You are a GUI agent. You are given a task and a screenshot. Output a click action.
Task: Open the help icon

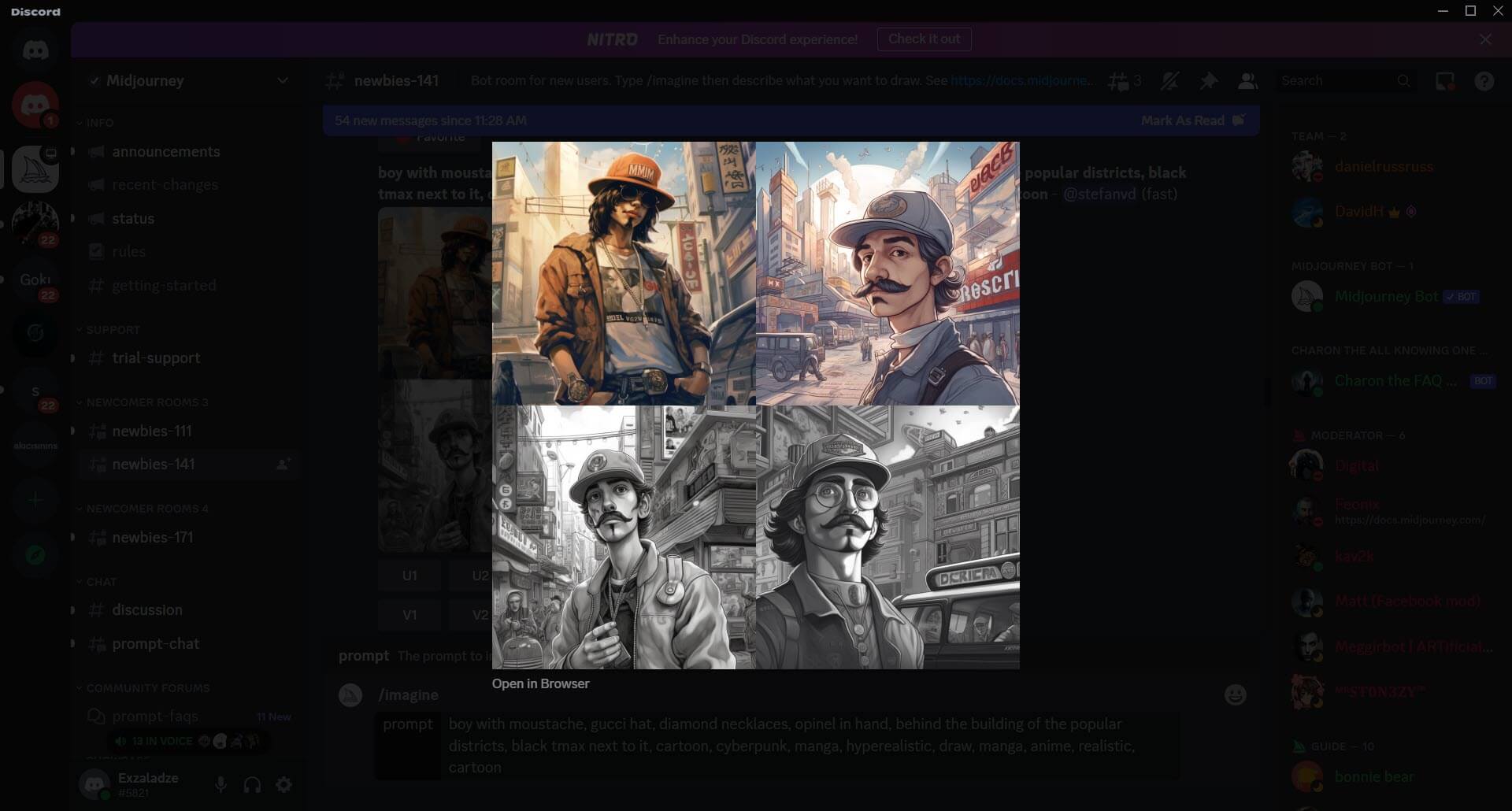(1484, 80)
